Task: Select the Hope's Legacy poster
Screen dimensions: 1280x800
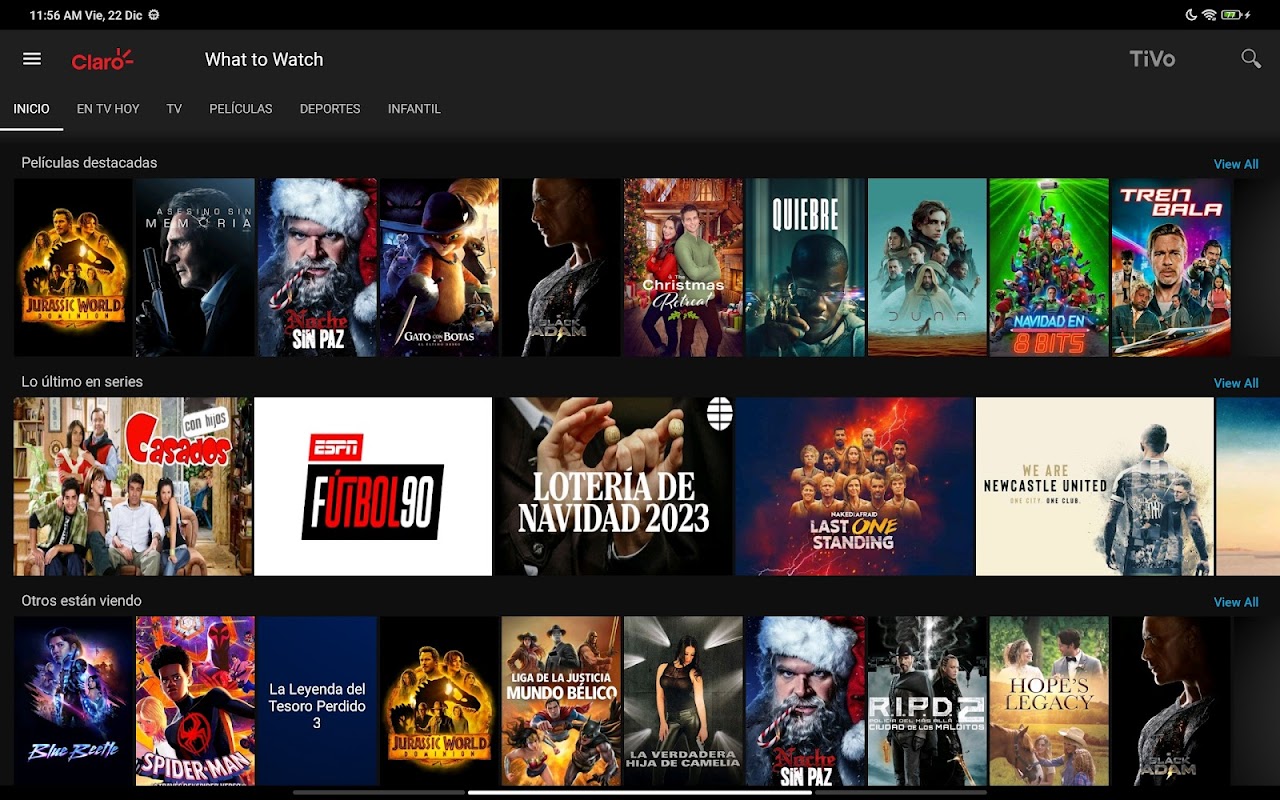Action: [1049, 701]
